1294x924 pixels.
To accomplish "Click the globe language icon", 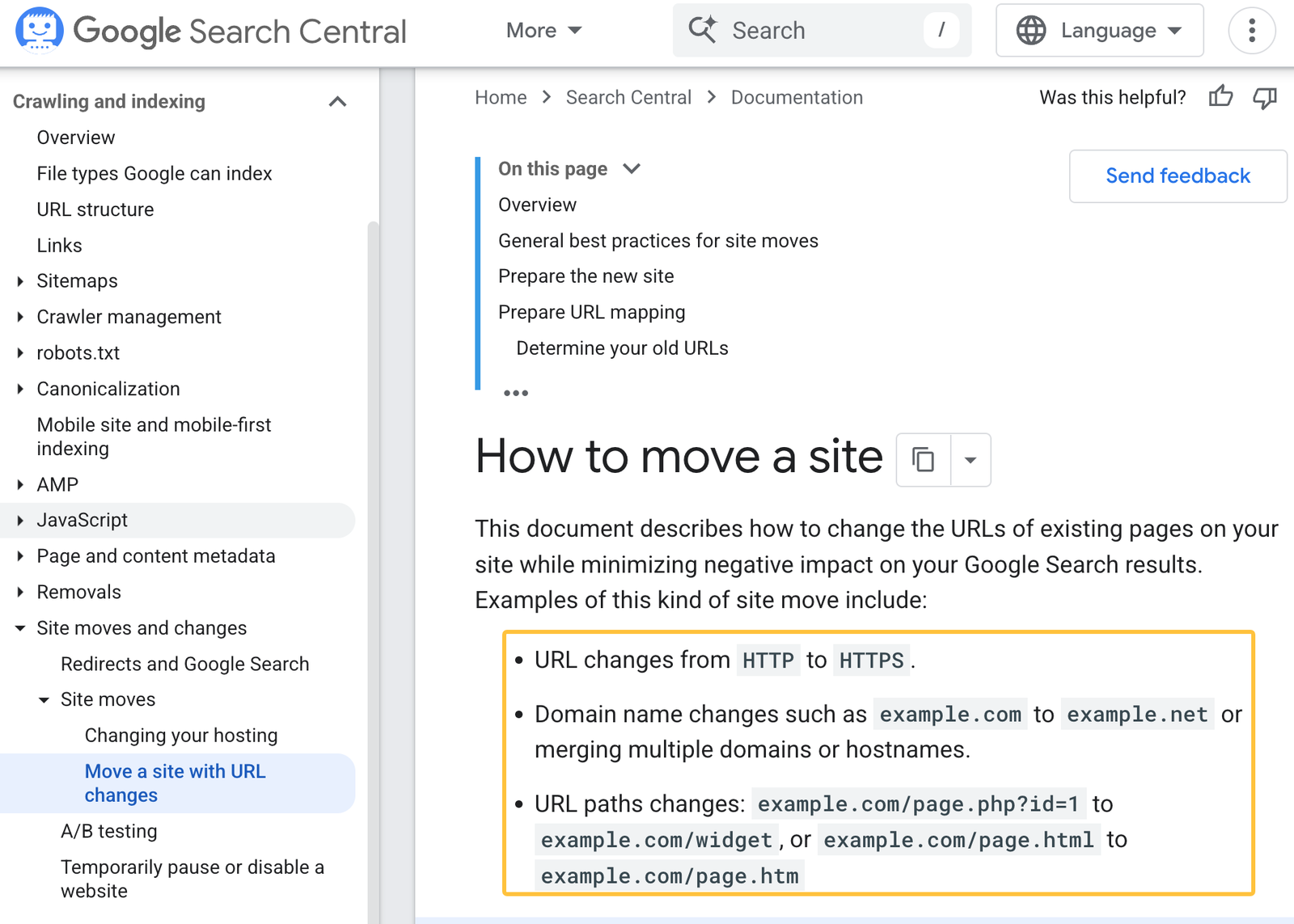I will [1030, 31].
